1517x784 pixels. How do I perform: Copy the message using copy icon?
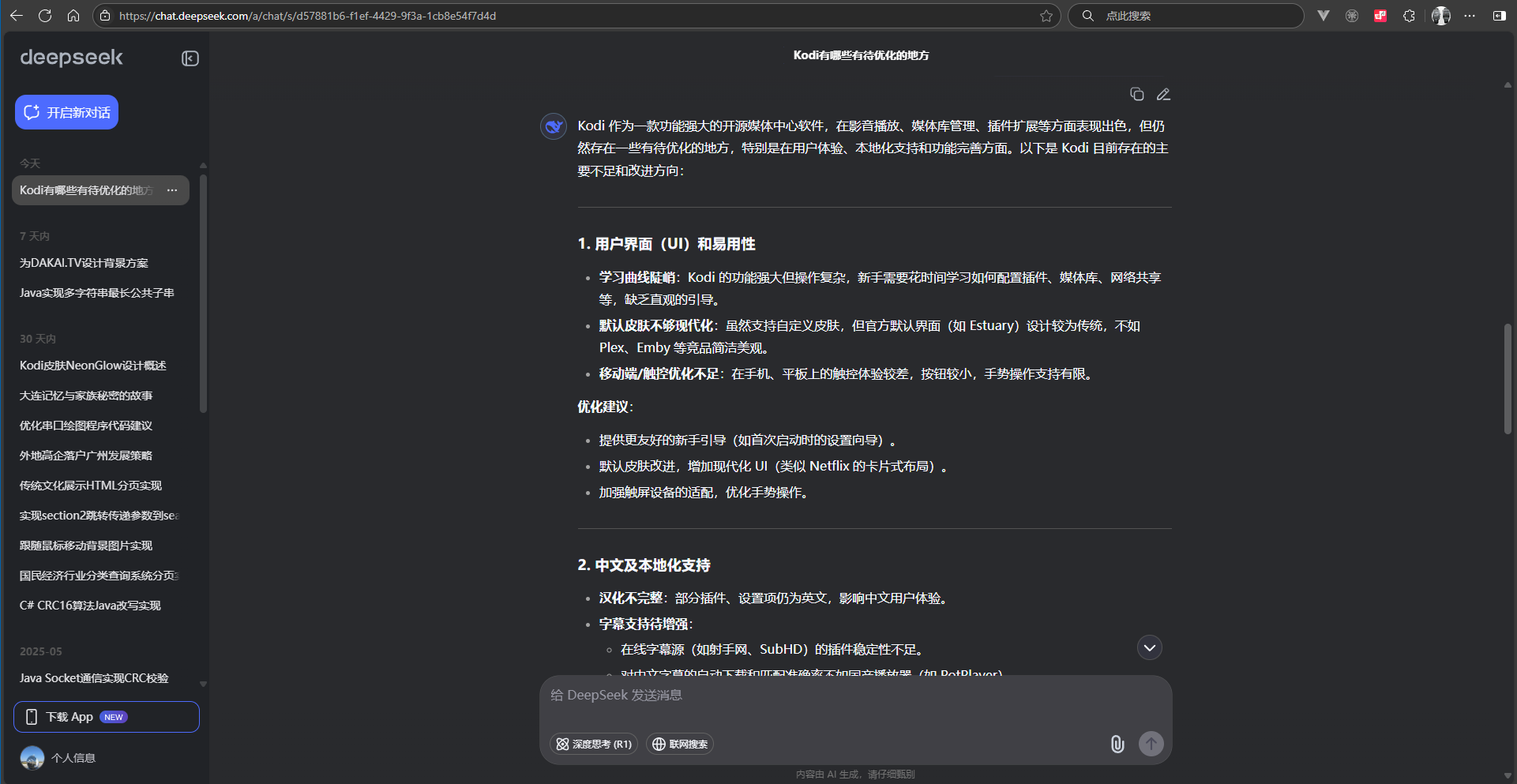pyautogui.click(x=1136, y=95)
